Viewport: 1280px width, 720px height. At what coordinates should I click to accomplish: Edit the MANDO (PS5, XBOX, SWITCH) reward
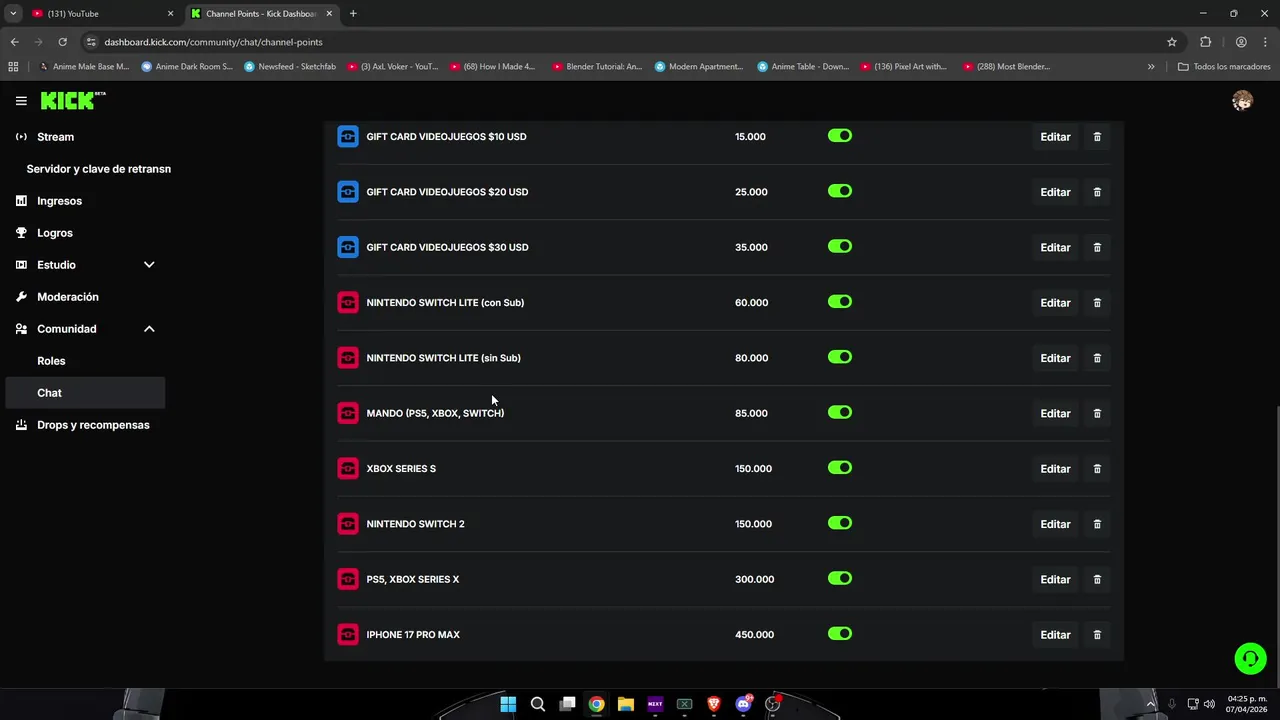[1055, 413]
